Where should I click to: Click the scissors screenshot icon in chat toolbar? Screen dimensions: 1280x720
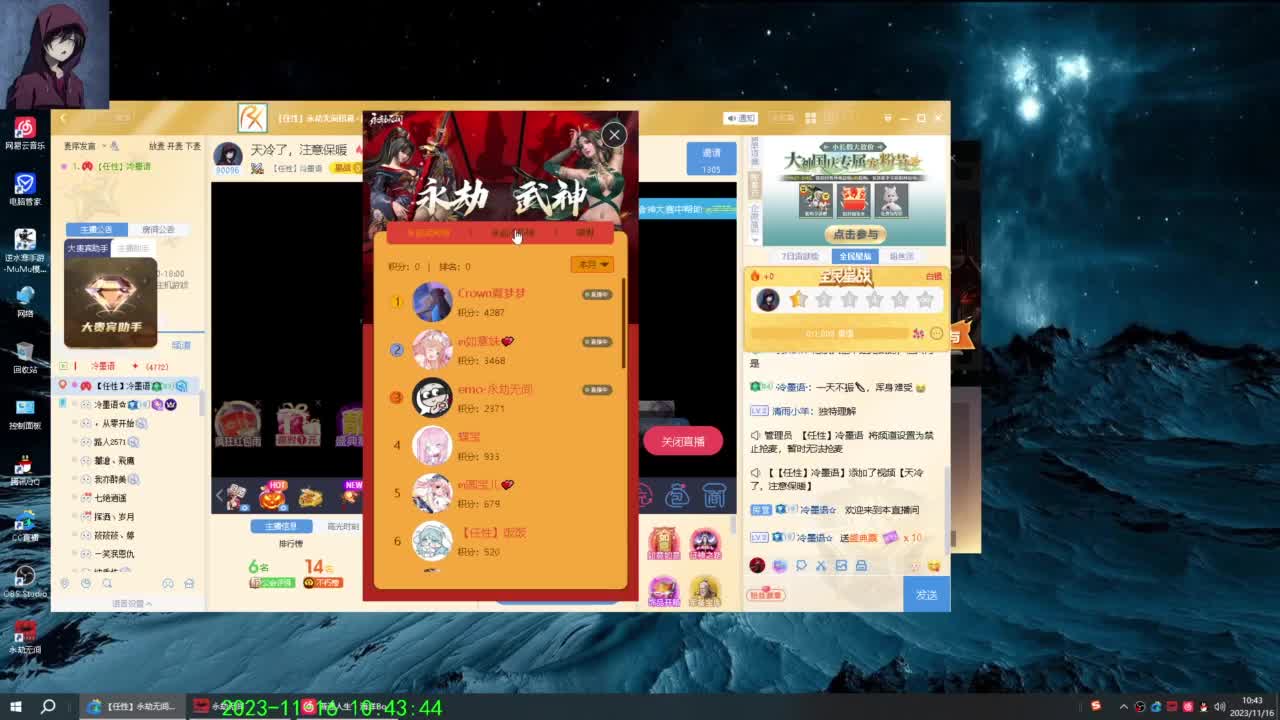(x=821, y=566)
